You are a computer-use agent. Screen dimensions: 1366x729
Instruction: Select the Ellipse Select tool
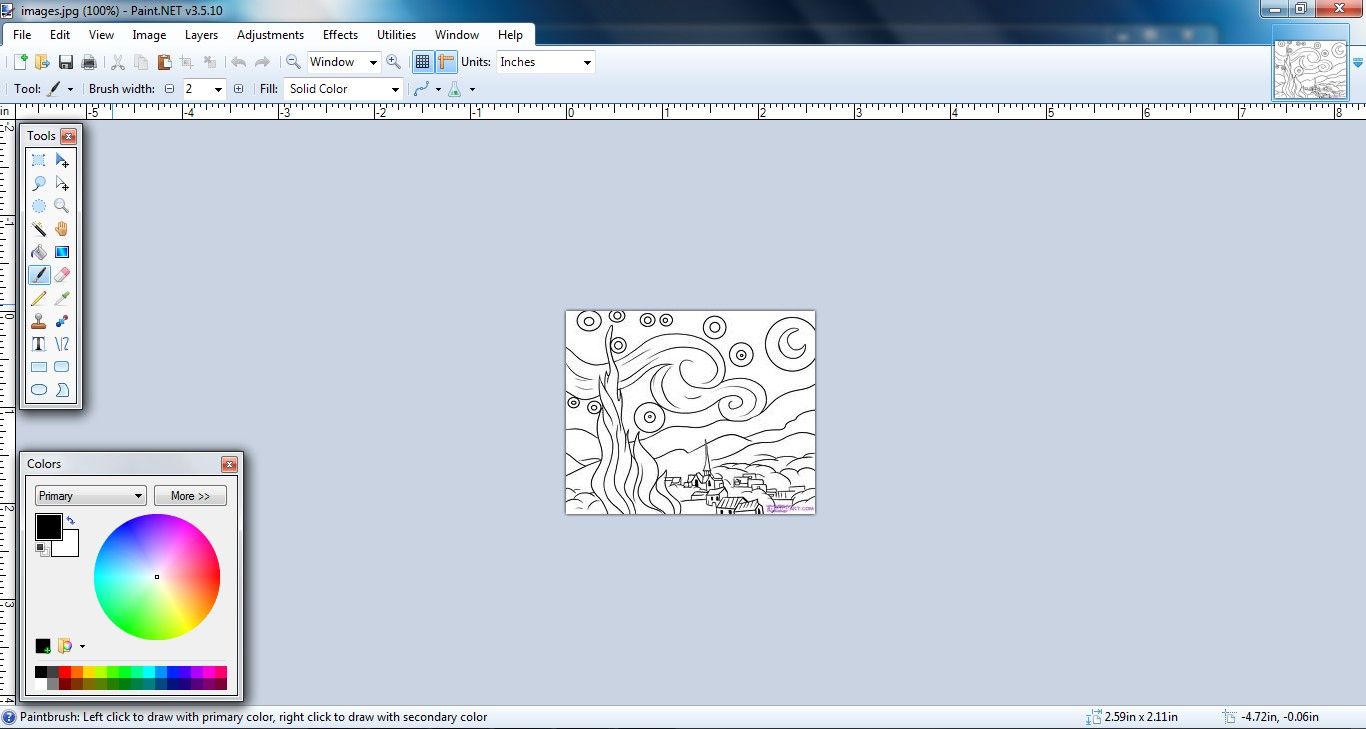[38, 206]
